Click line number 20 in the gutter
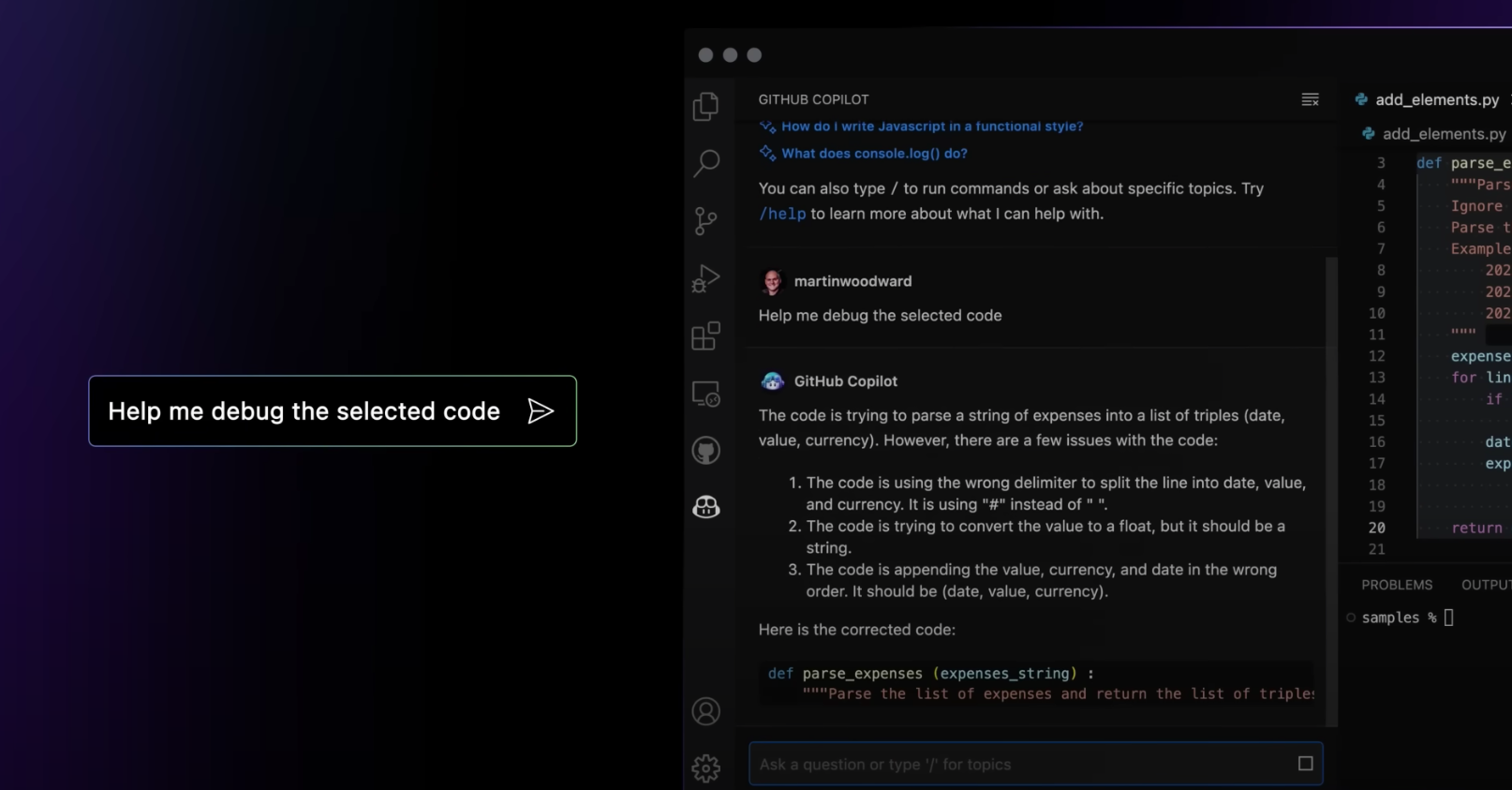Image resolution: width=1512 pixels, height=790 pixels. click(1376, 528)
